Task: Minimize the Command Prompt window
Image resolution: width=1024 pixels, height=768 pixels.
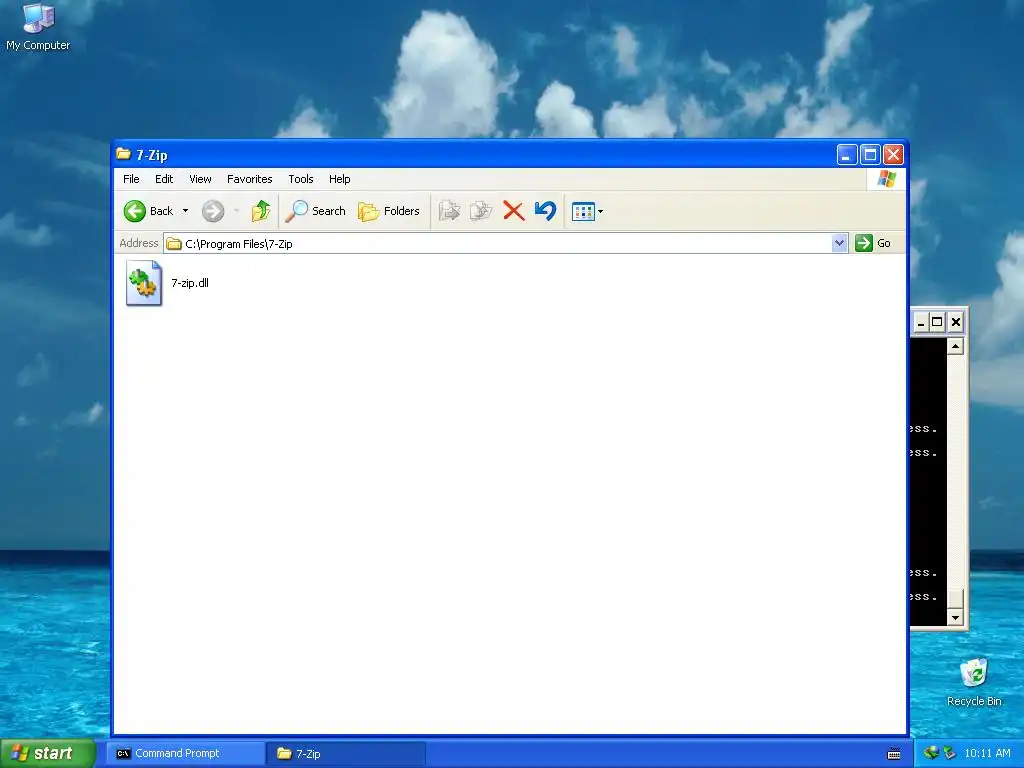Action: pos(921,322)
